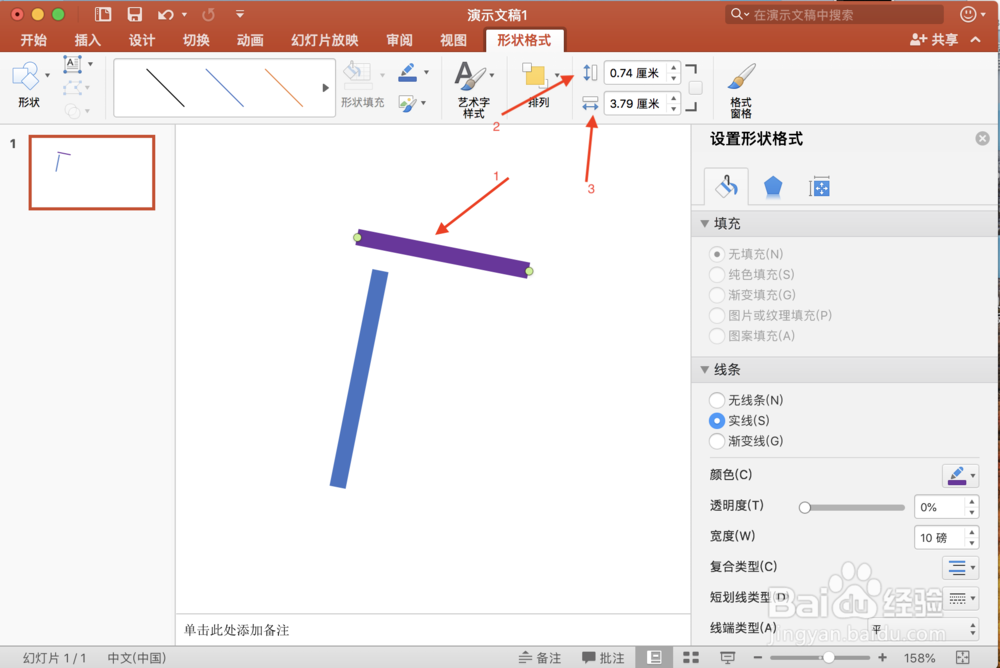
Task: Click the Shape Fill paint bucket icon
Action: click(x=357, y=75)
